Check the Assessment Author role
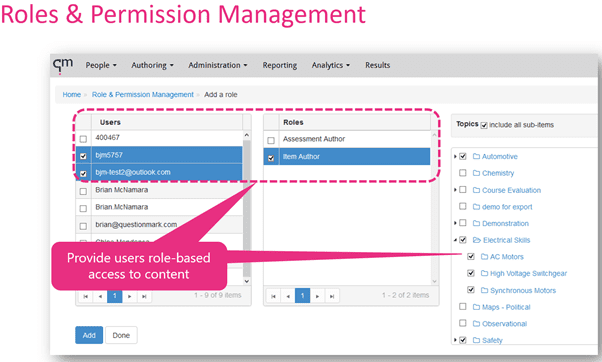The width and height of the screenshot is (602, 362). pos(271,140)
